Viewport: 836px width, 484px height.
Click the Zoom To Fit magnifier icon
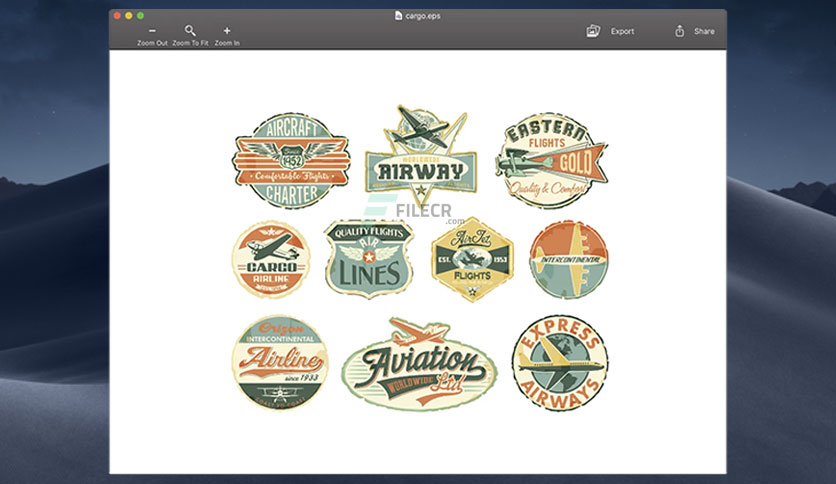pyautogui.click(x=190, y=30)
